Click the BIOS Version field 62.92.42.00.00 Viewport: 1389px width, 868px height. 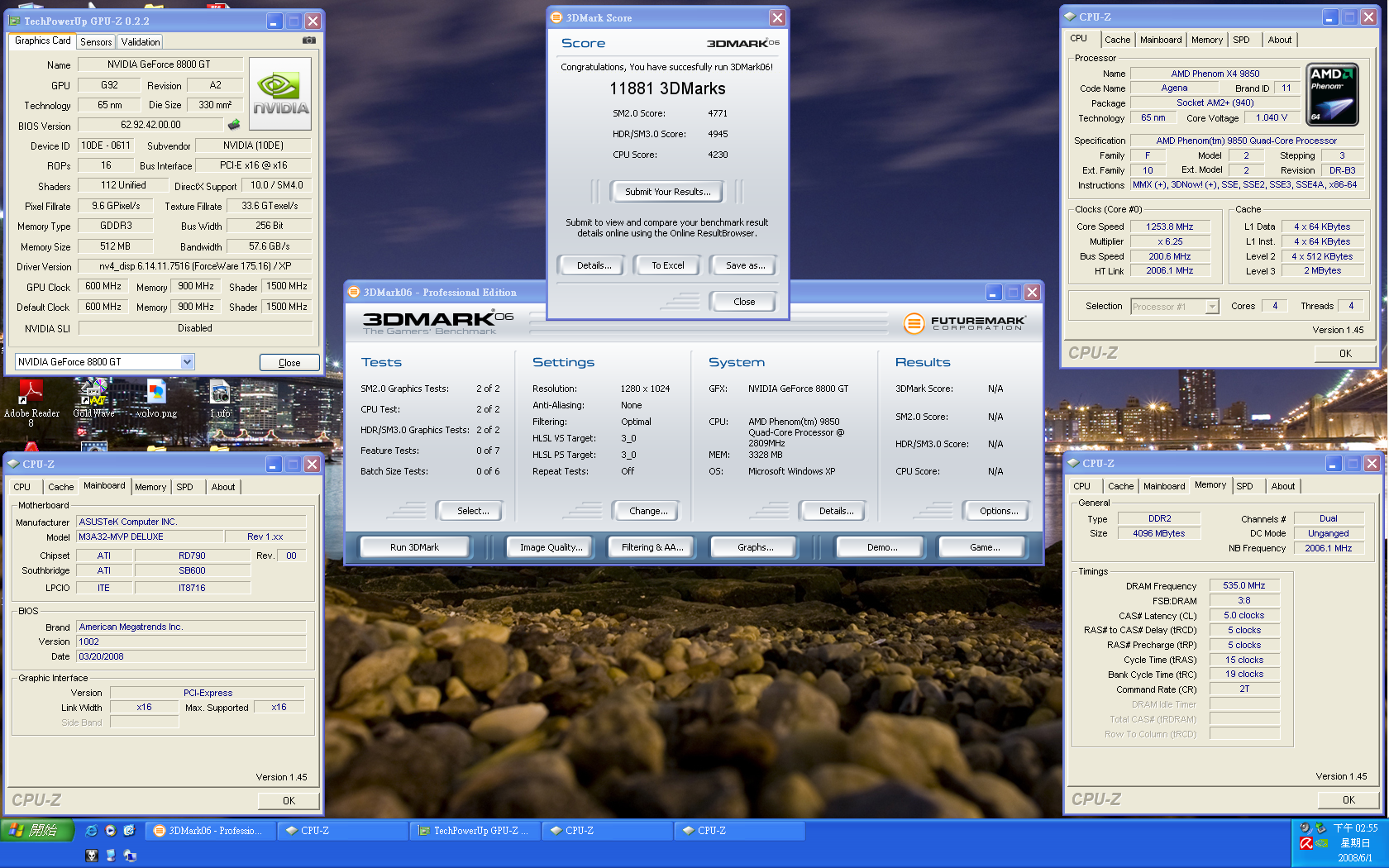click(151, 125)
